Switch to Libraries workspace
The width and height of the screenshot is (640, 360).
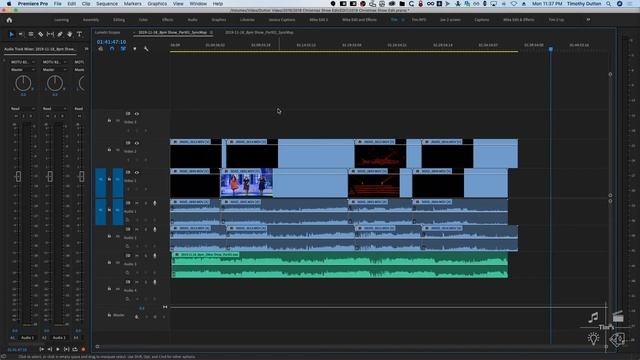pyautogui.click(x=247, y=20)
